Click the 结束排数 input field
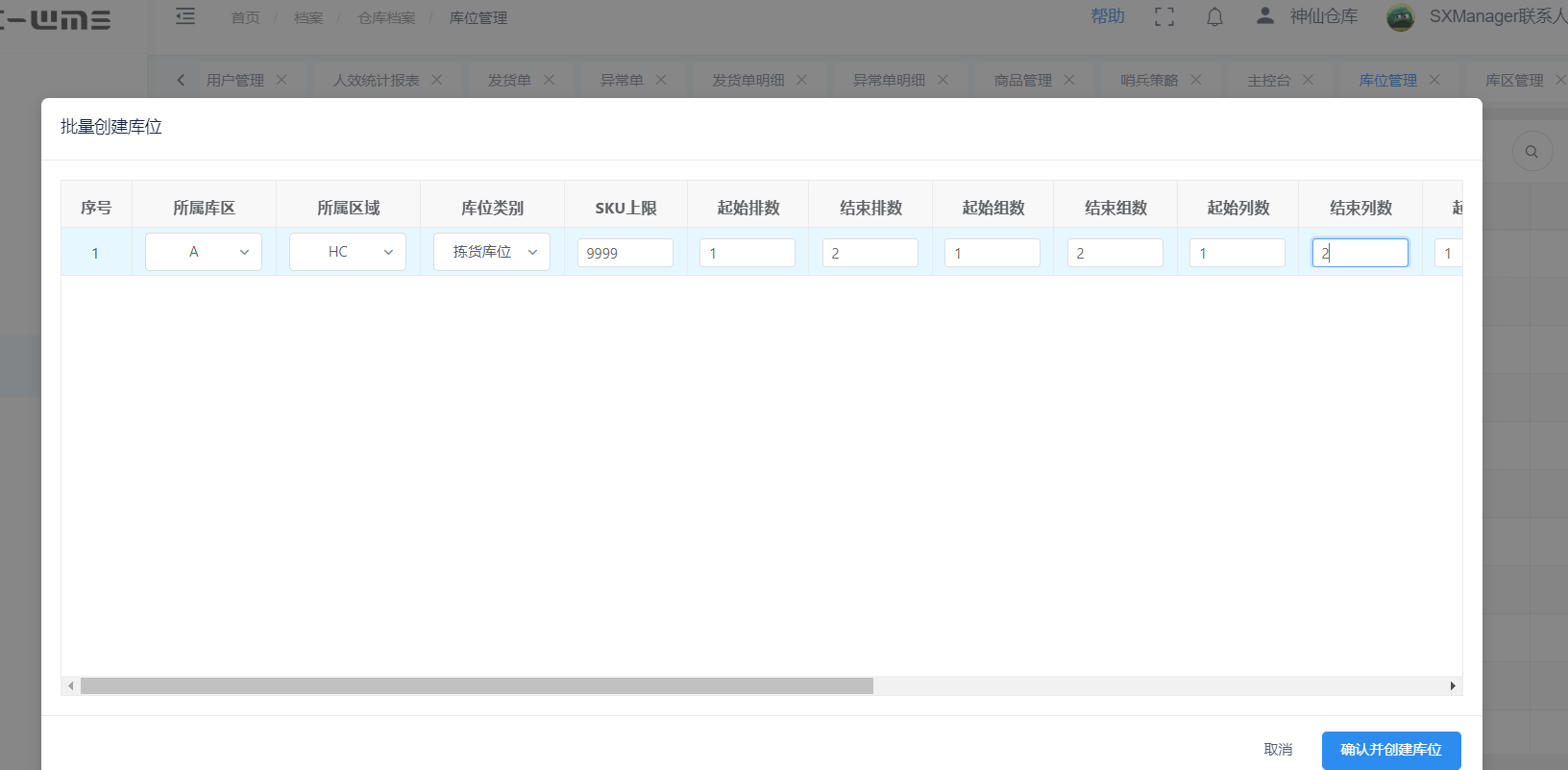Viewport: 1568px width, 770px height. [870, 253]
